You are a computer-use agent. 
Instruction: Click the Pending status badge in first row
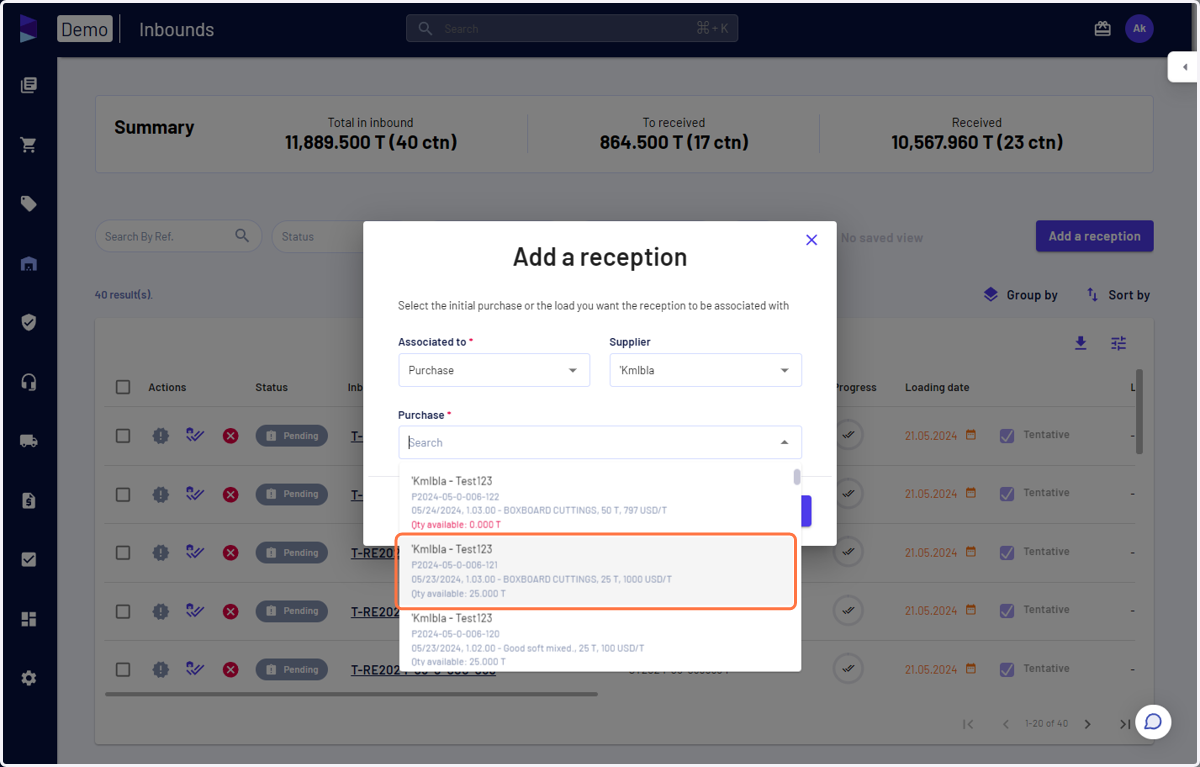point(291,436)
